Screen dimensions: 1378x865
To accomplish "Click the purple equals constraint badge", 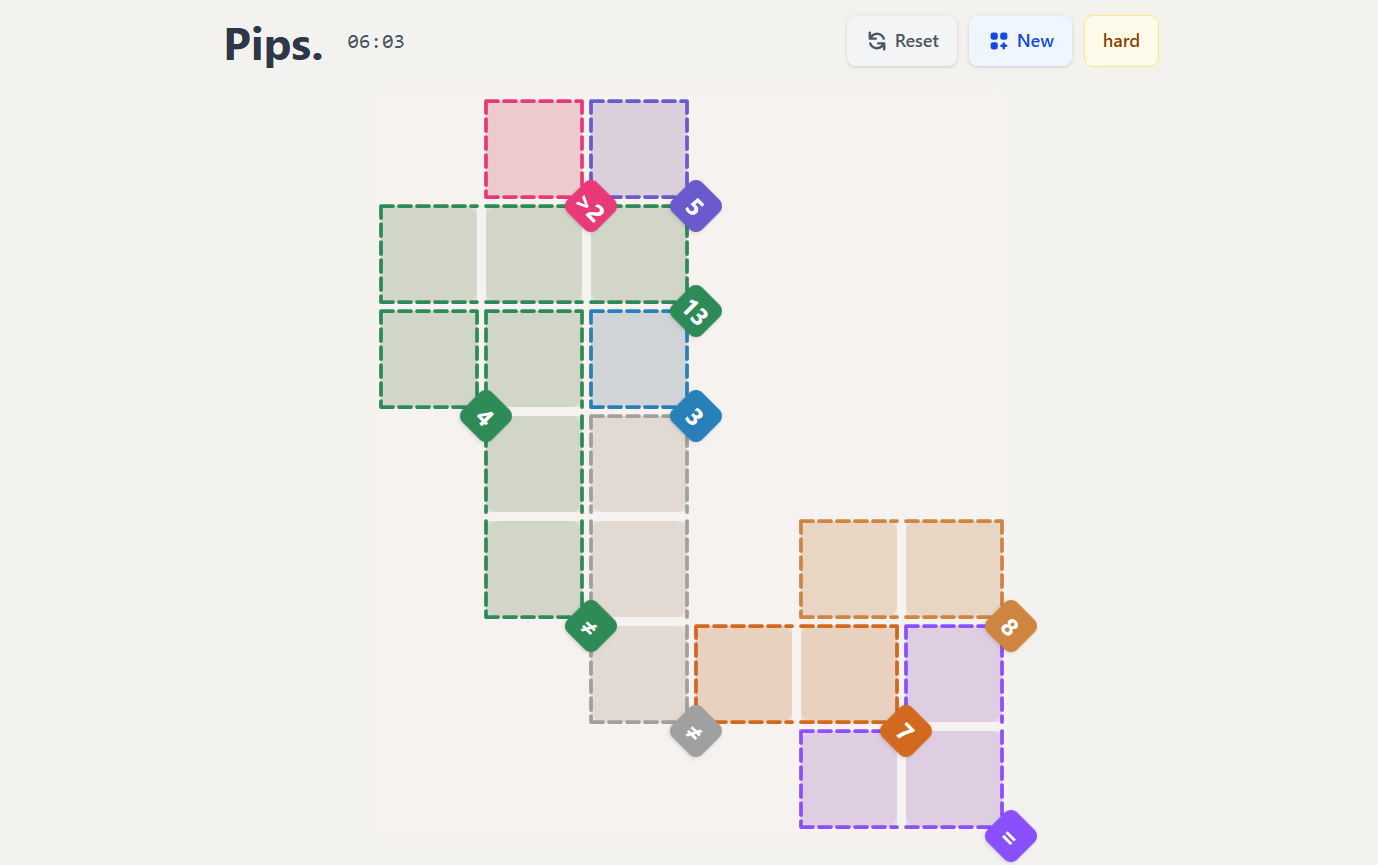I will tap(1010, 836).
